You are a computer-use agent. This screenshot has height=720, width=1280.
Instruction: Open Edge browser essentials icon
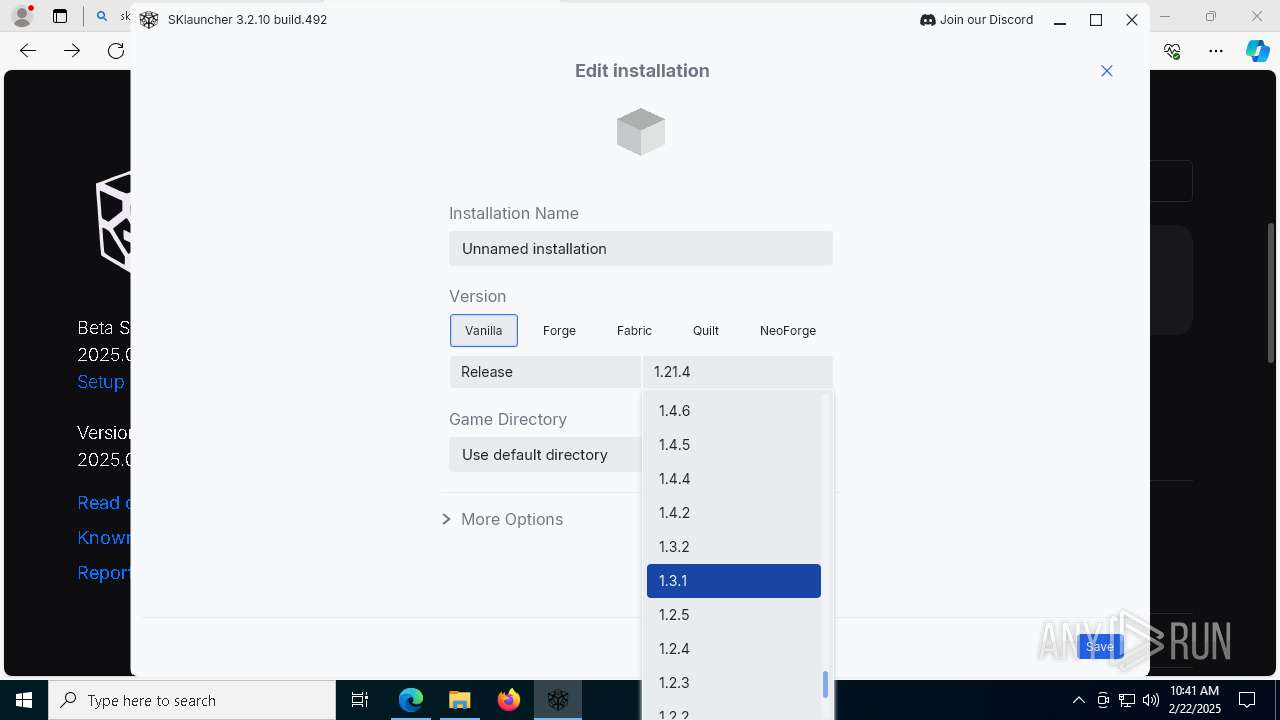[x=1173, y=51]
